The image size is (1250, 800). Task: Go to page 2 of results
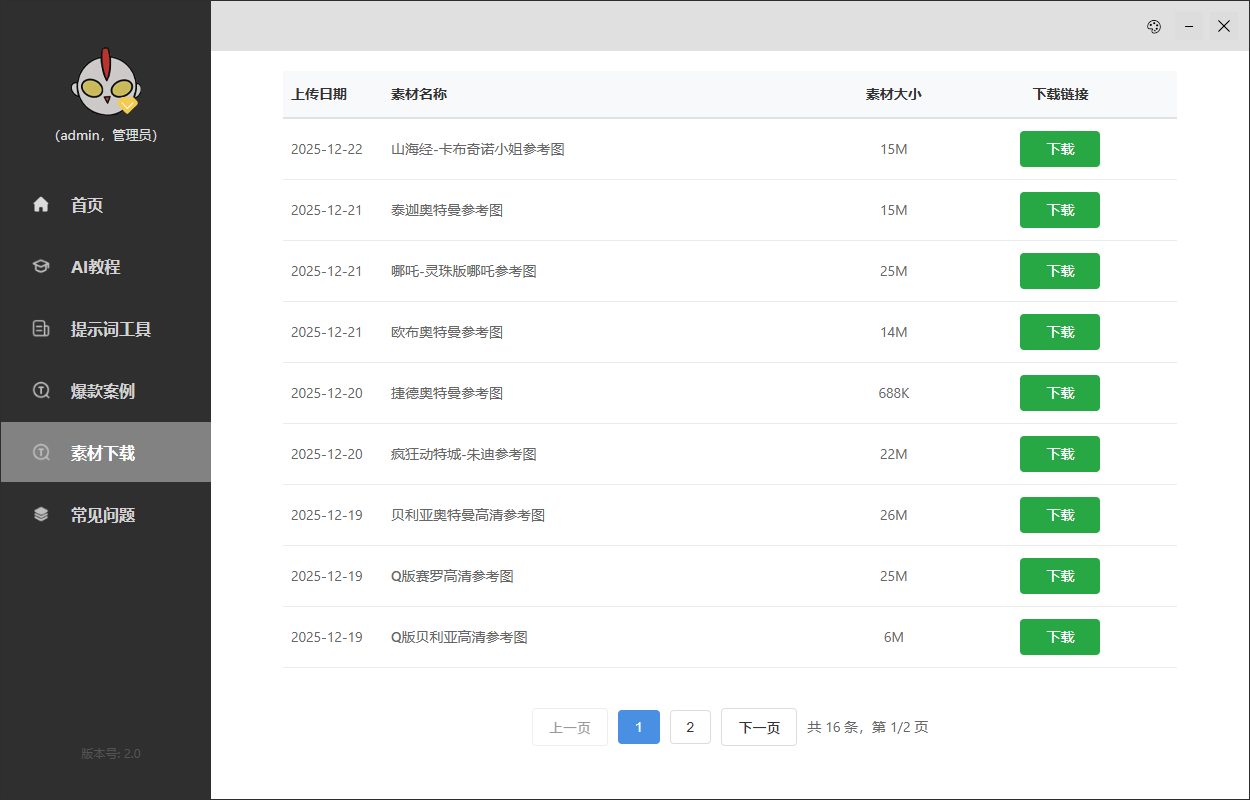[690, 727]
